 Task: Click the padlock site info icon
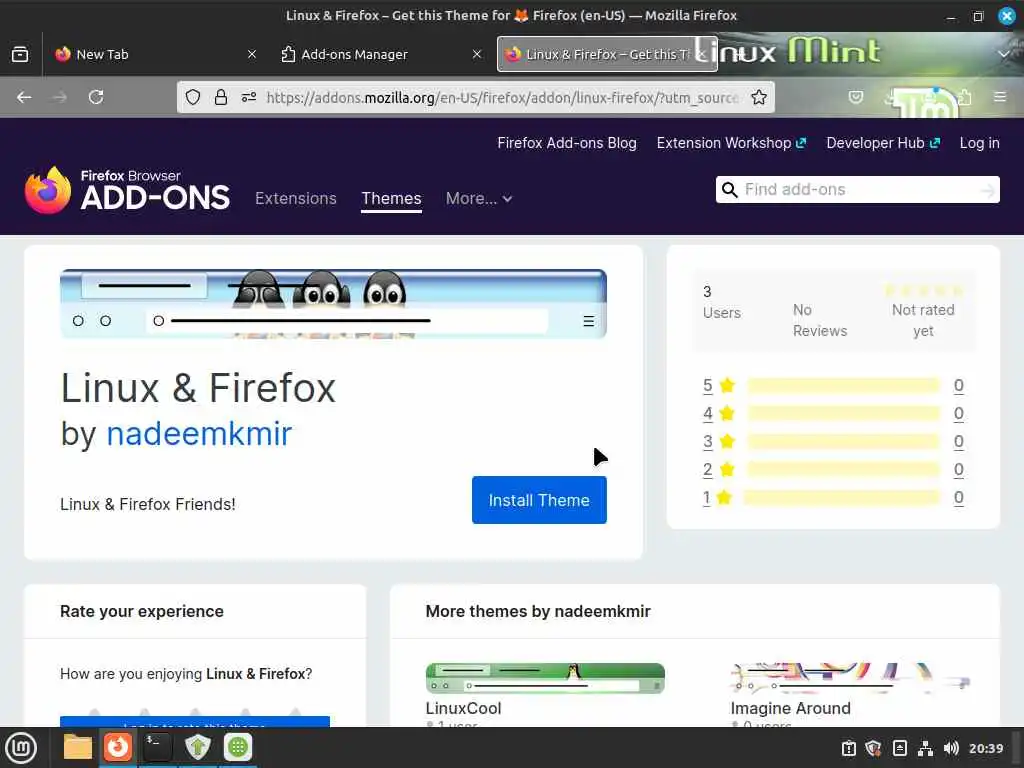221,97
